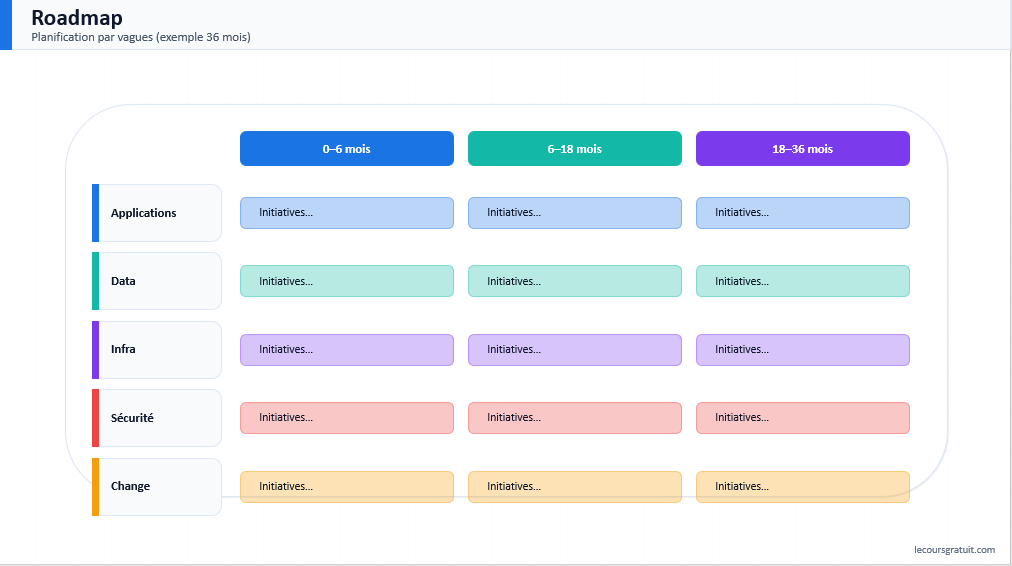Select Applications initiatives box under 18–36 mois
Viewport: 1012px width, 566px height.
point(802,213)
